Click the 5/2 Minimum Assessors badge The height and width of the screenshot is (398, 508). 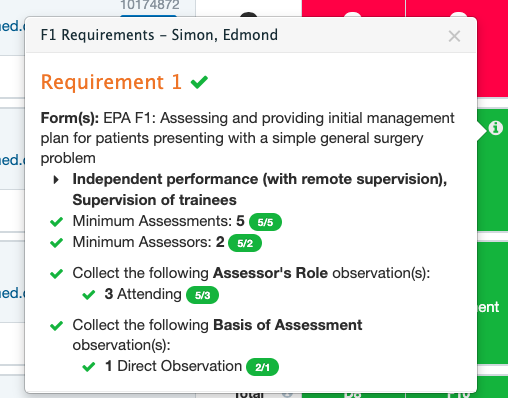click(x=245, y=243)
